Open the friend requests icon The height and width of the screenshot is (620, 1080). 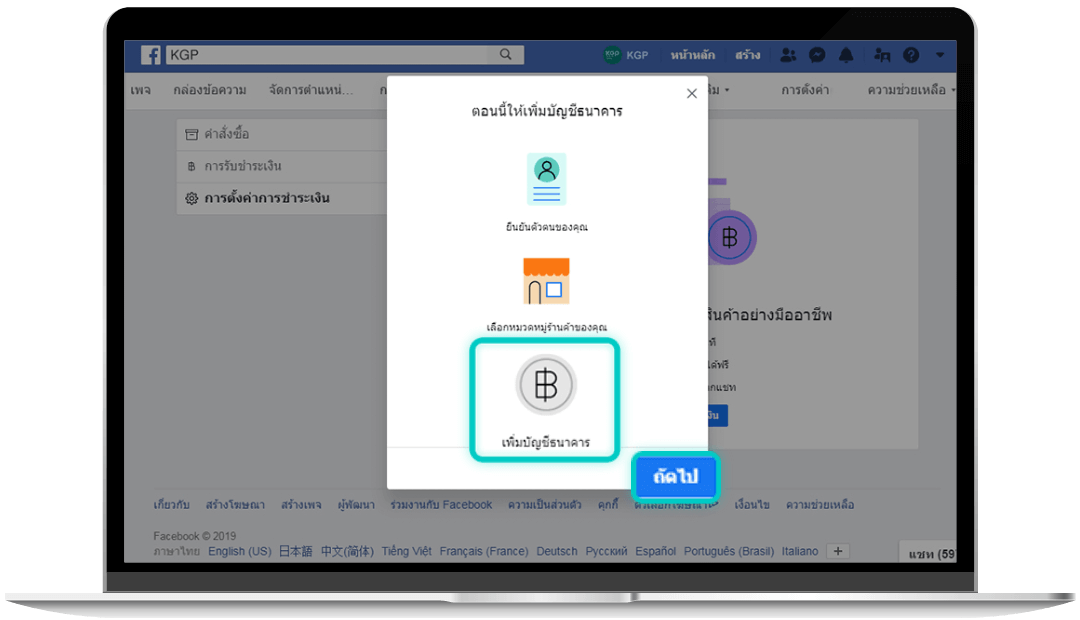pyautogui.click(x=788, y=55)
